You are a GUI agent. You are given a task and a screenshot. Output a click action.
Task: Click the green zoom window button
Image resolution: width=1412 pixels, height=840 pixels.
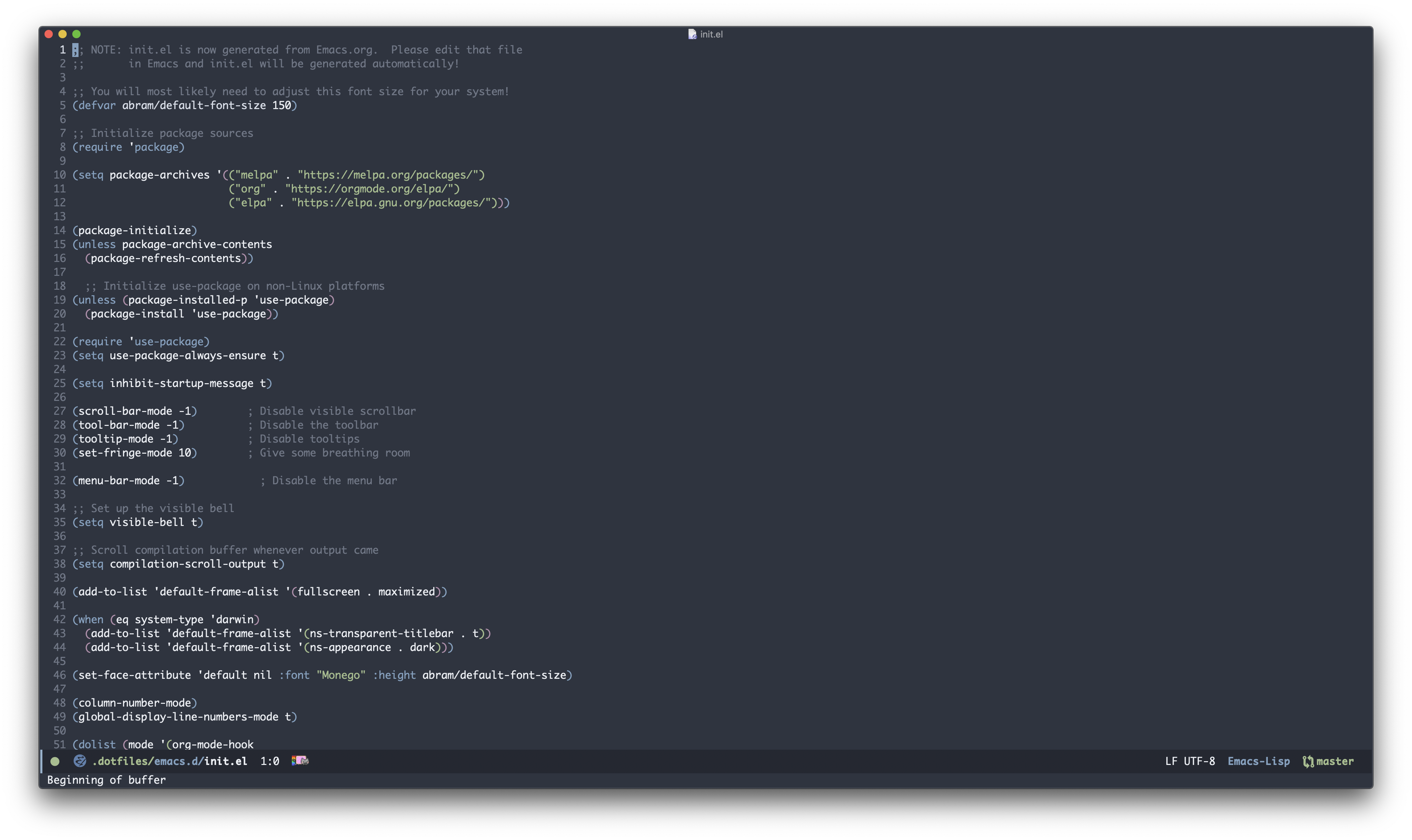pos(76,34)
